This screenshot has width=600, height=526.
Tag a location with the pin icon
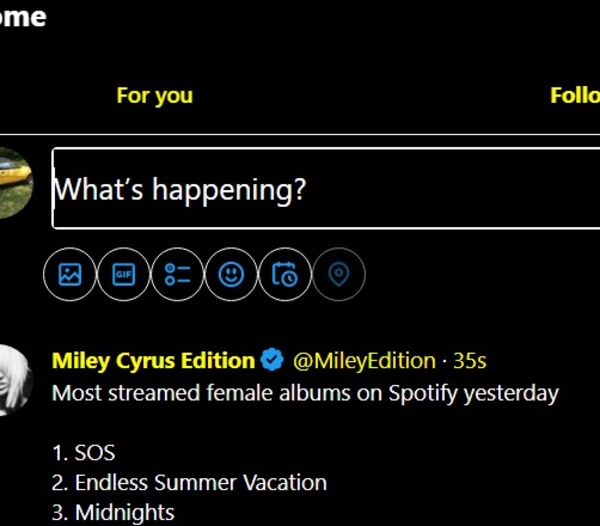coord(339,274)
